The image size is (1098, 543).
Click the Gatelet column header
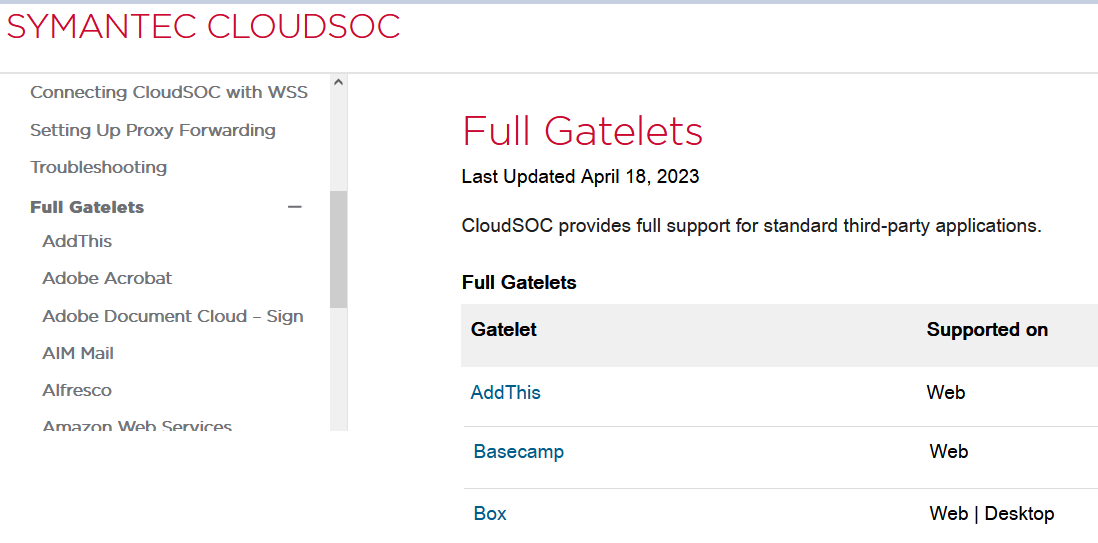click(504, 330)
